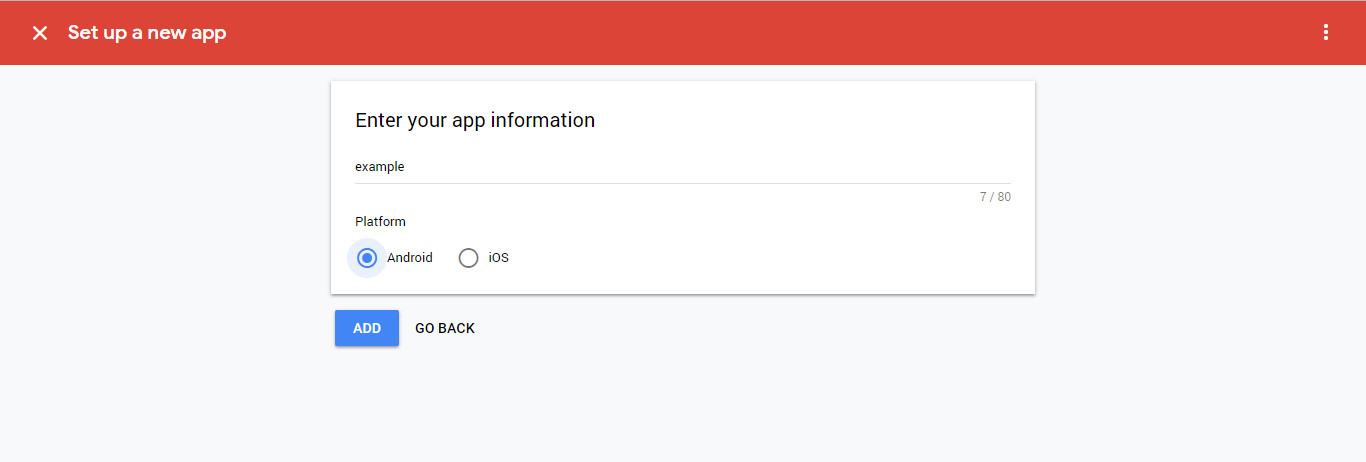Click blank space inside the white card

(780, 250)
